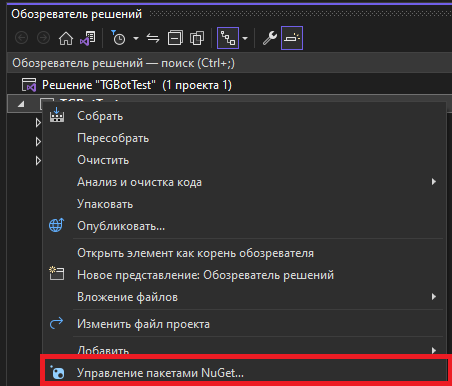The image size is (452, 386).
Task: Select Упаковать menu entry
Action: pyautogui.click(x=245, y=204)
